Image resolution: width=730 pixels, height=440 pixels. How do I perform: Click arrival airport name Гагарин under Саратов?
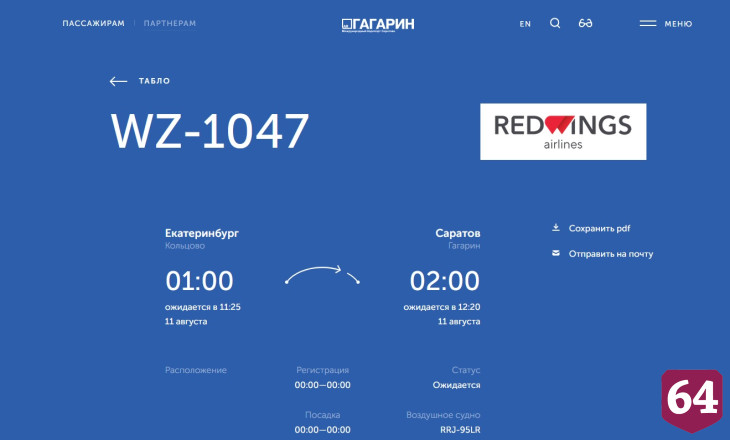(464, 246)
